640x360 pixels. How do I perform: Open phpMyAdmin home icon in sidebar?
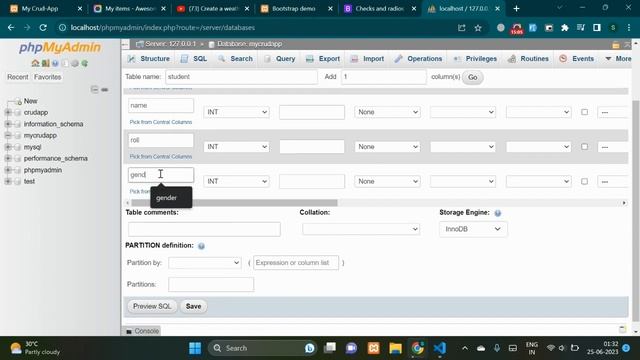click(x=35, y=63)
